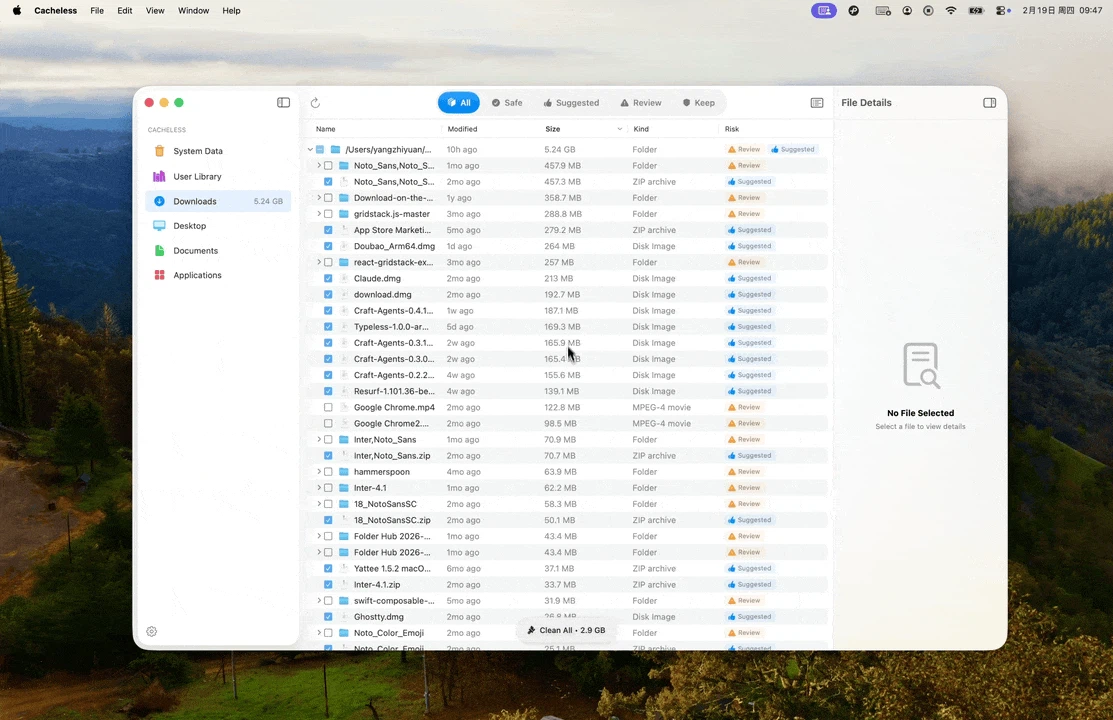Viewport: 1113px width, 720px height.
Task: Collapse the /Users/yangzhiyuan folder
Action: [x=309, y=149]
